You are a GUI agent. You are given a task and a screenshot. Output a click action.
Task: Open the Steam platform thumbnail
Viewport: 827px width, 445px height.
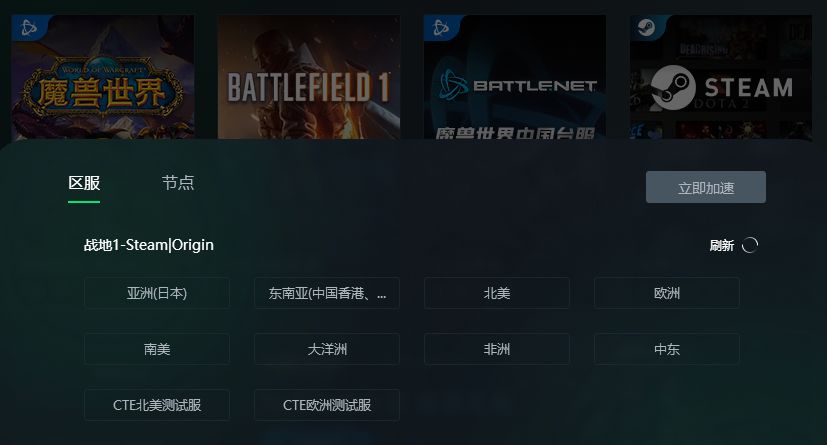[x=721, y=77]
